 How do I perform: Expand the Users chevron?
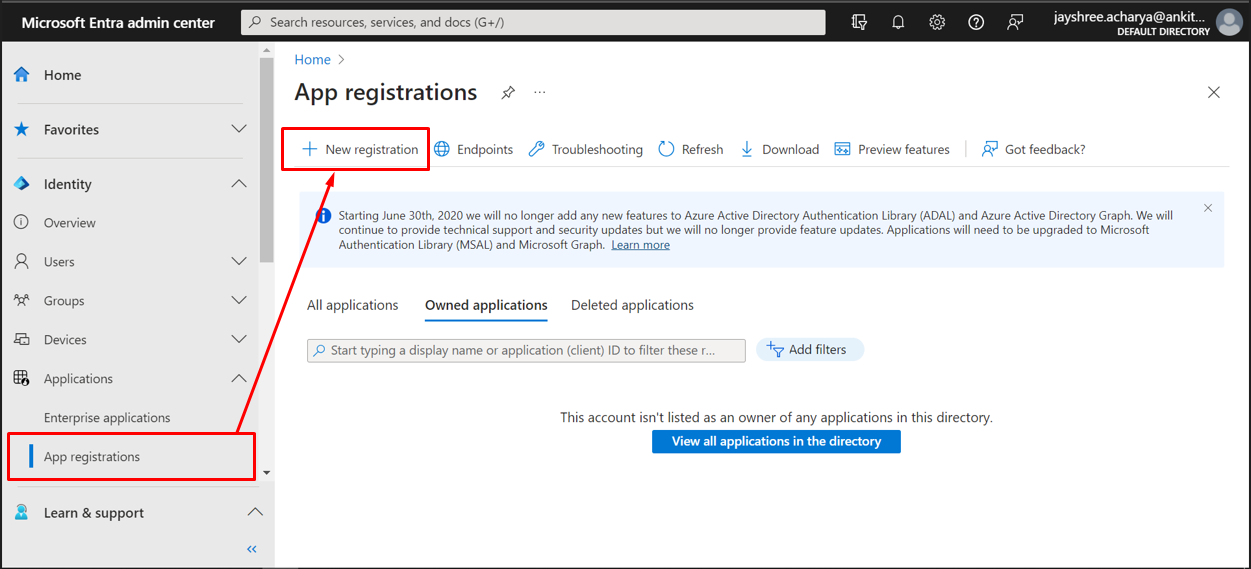tap(239, 261)
